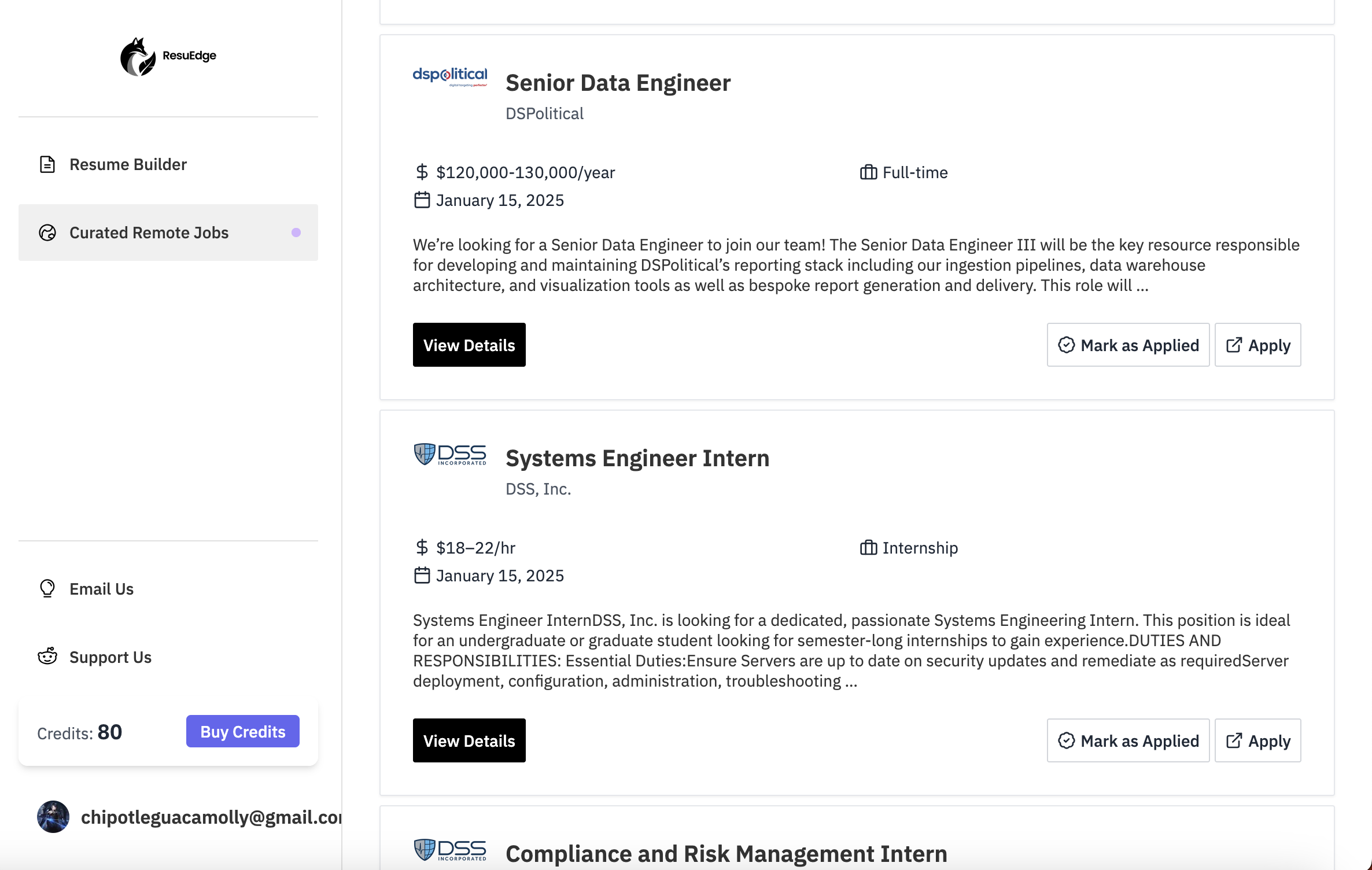This screenshot has width=1372, height=870.
Task: Click the $18–22/hr pay text
Action: (x=475, y=548)
